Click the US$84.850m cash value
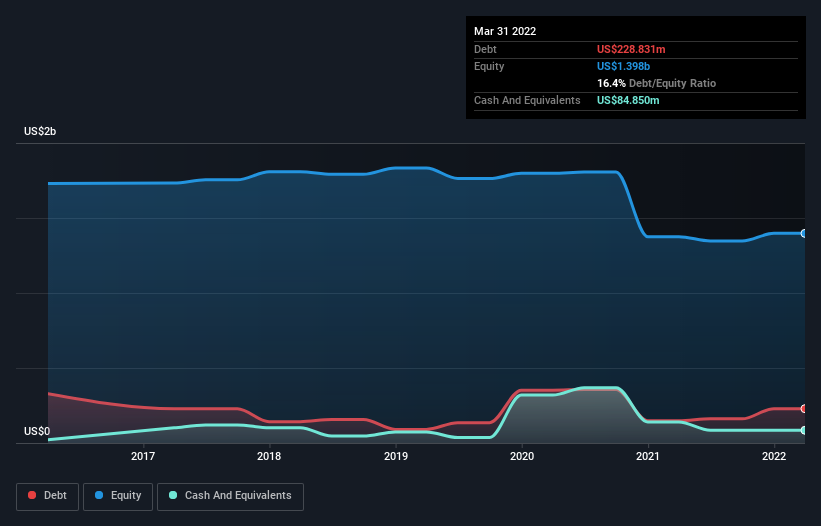 coord(628,100)
